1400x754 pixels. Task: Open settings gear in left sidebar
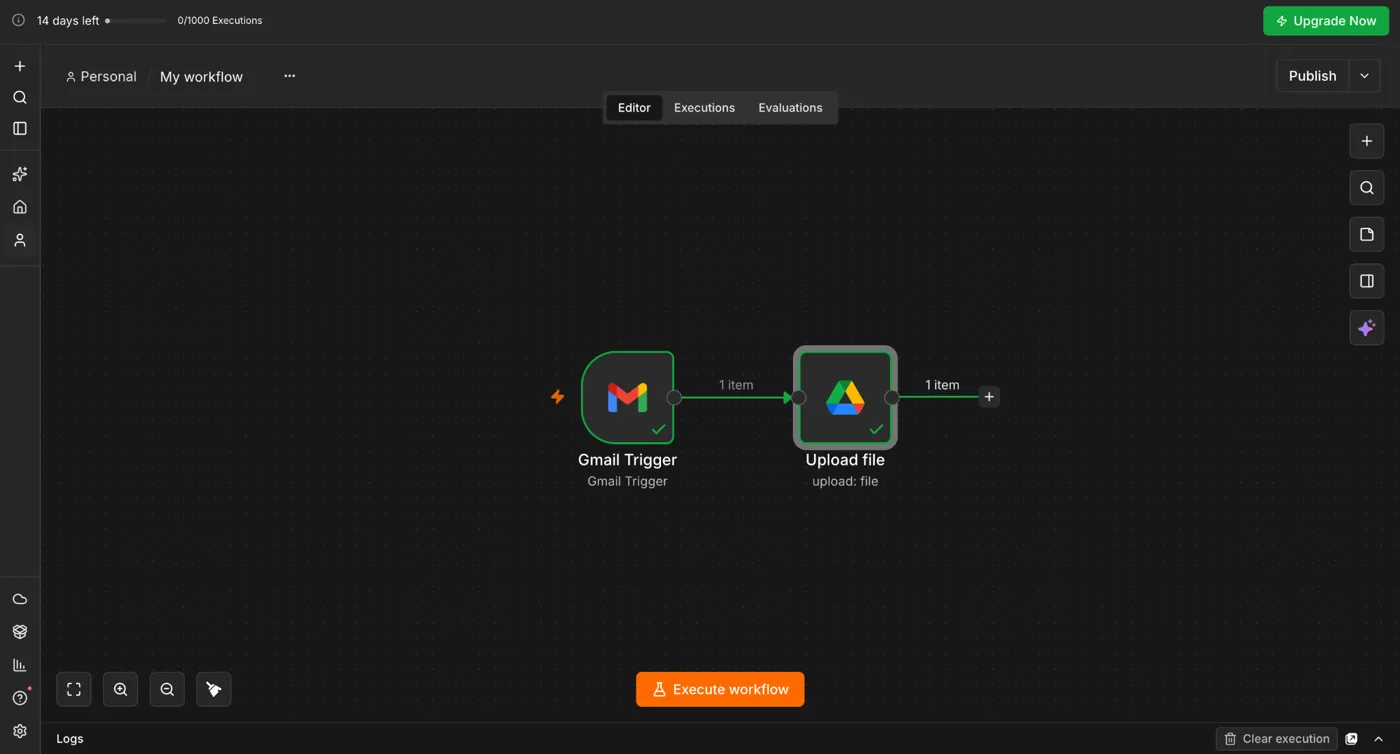click(19, 731)
